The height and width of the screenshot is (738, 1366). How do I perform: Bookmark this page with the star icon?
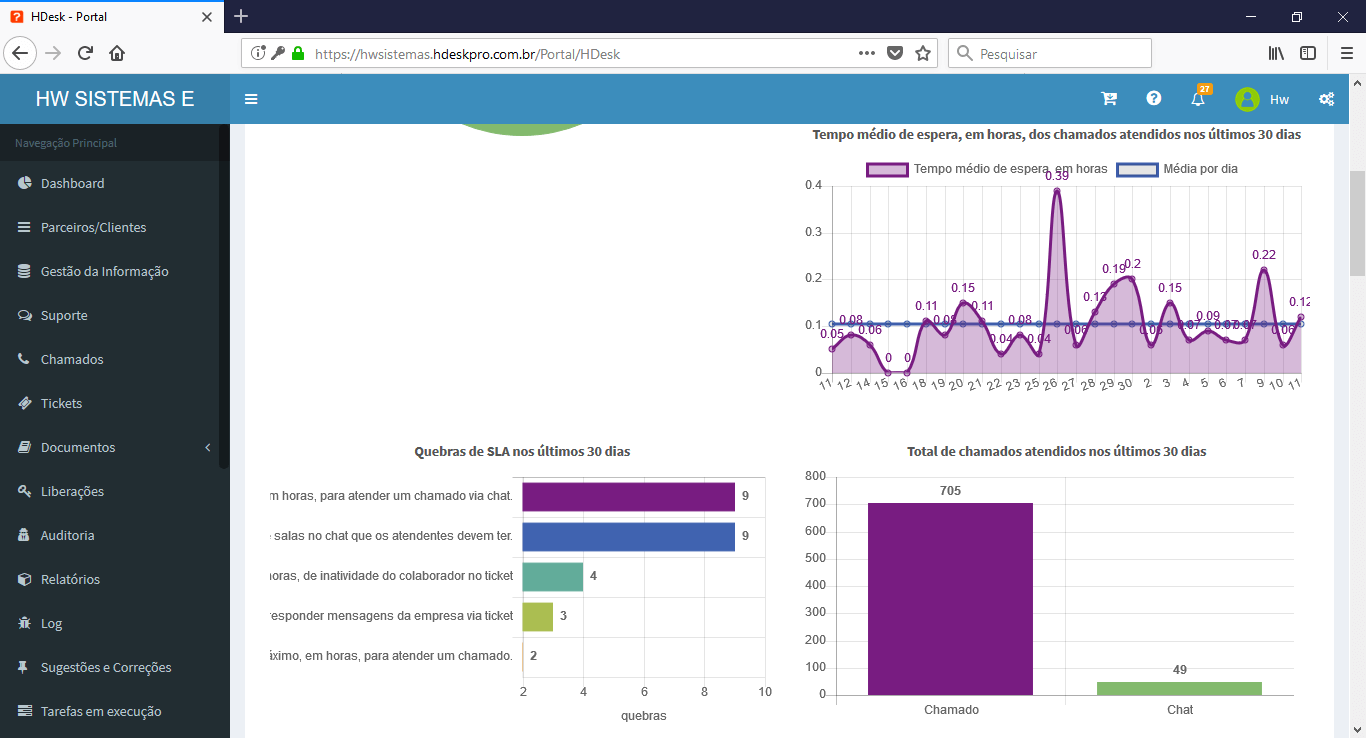922,54
